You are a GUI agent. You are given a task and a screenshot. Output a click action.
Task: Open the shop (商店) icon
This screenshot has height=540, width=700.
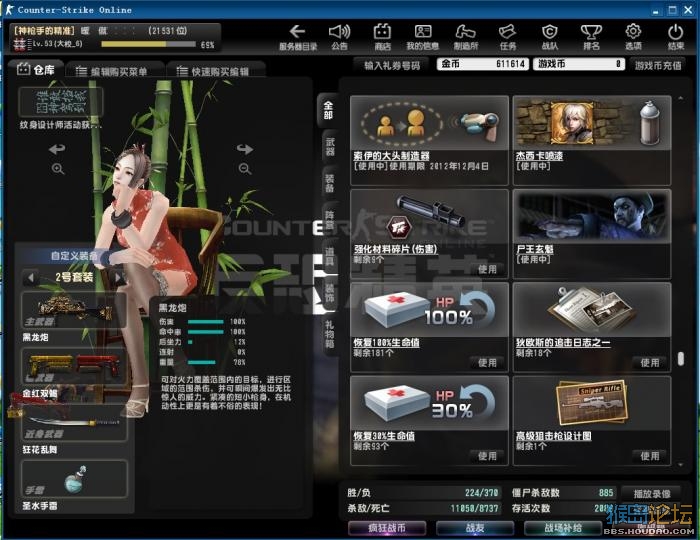[x=382, y=37]
